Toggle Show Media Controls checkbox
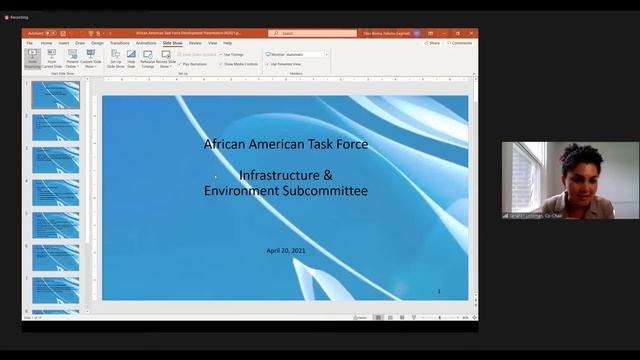 [x=239, y=64]
